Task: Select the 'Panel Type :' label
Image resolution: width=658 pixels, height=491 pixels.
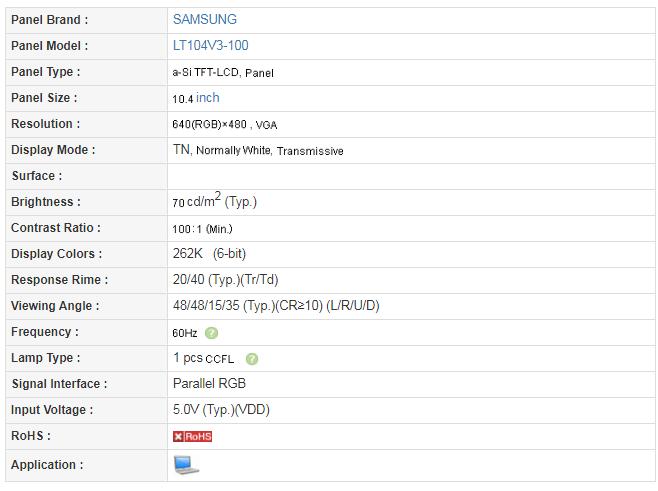Action: click(x=45, y=72)
